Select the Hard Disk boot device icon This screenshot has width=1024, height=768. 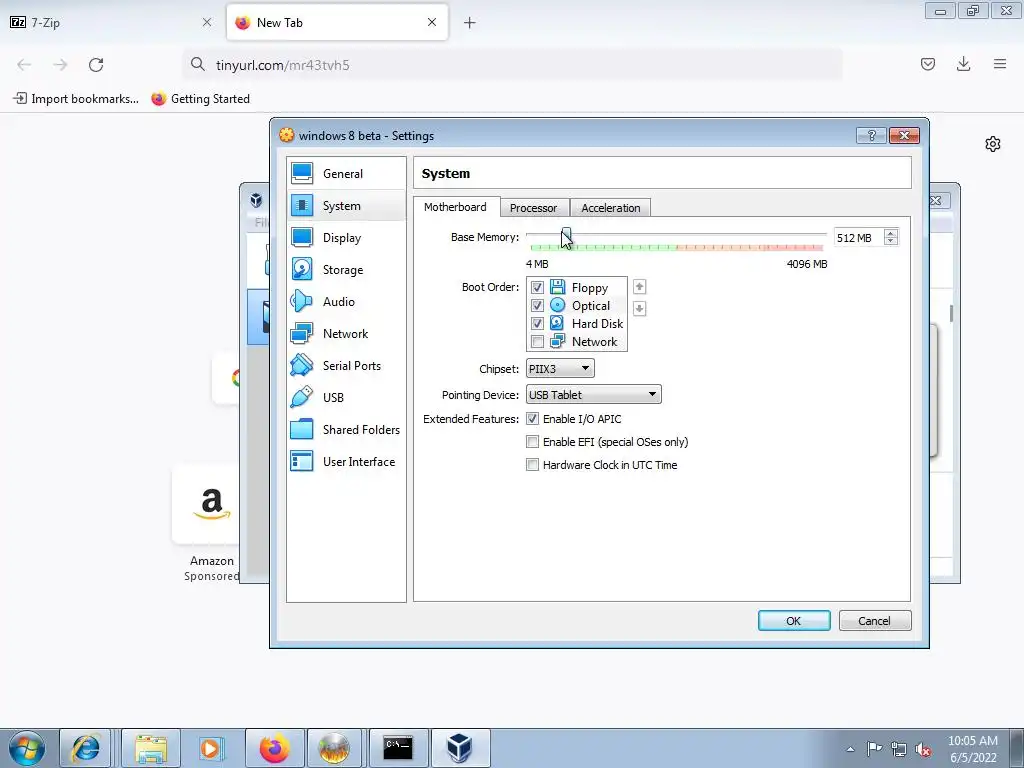(557, 323)
